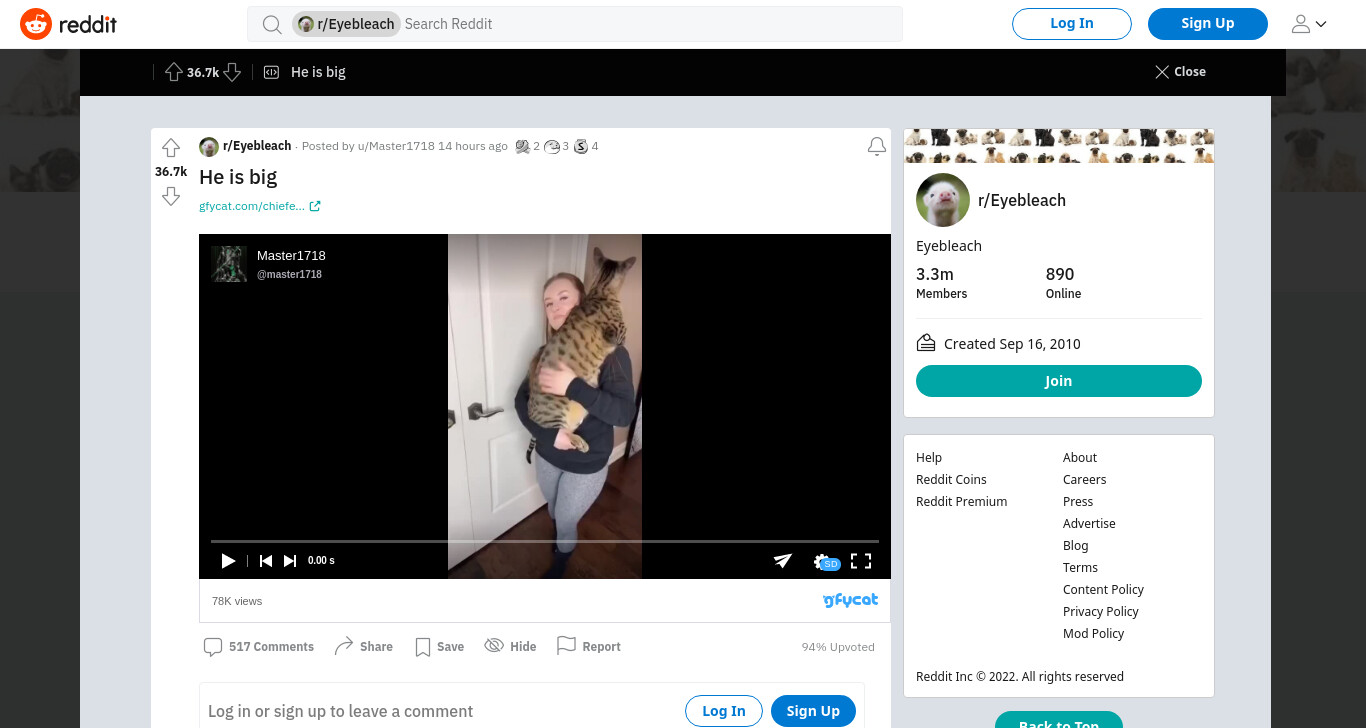Open Help footer link
This screenshot has width=1366, height=728.
(x=929, y=458)
